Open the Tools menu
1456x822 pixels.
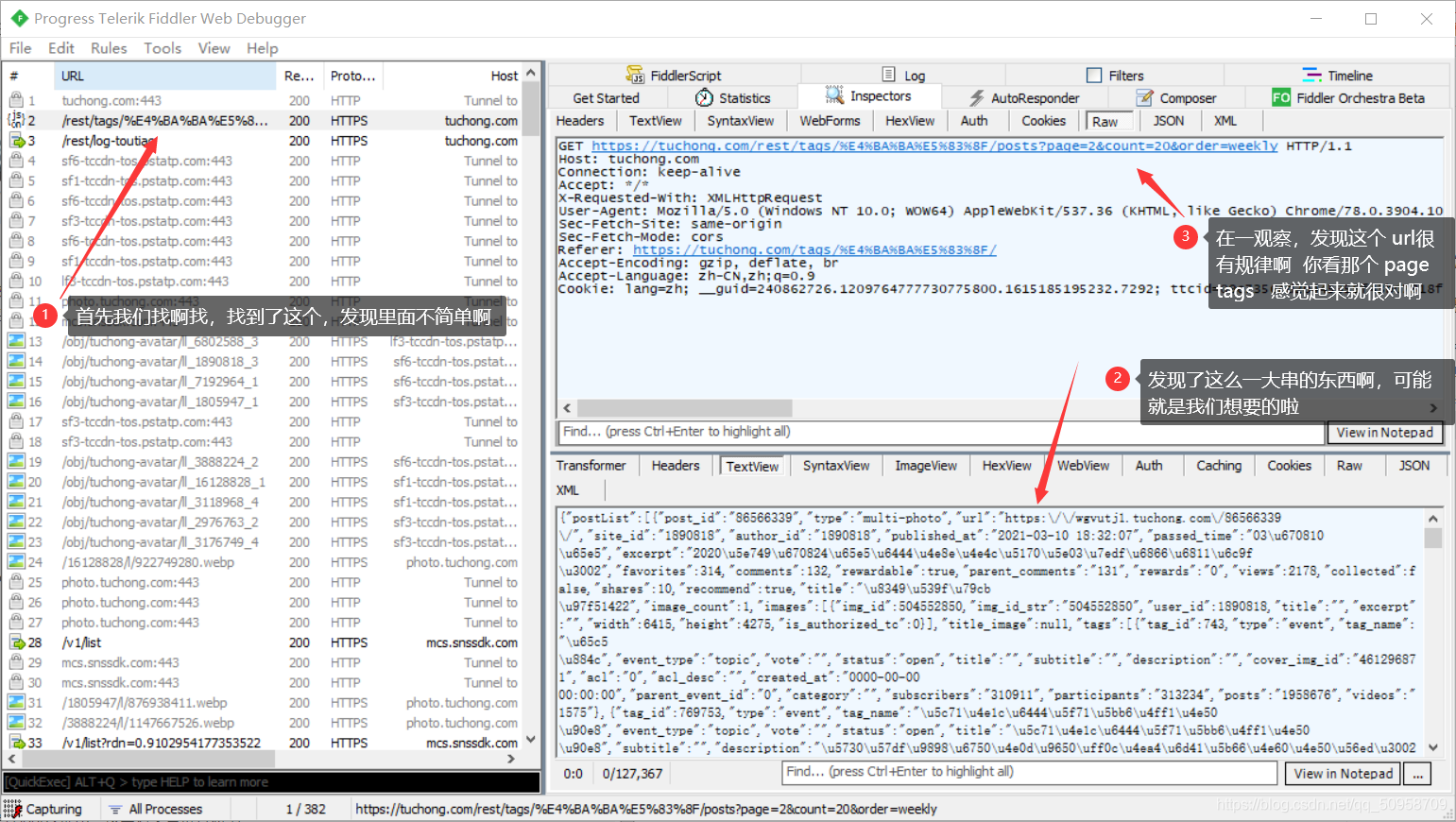(x=163, y=48)
